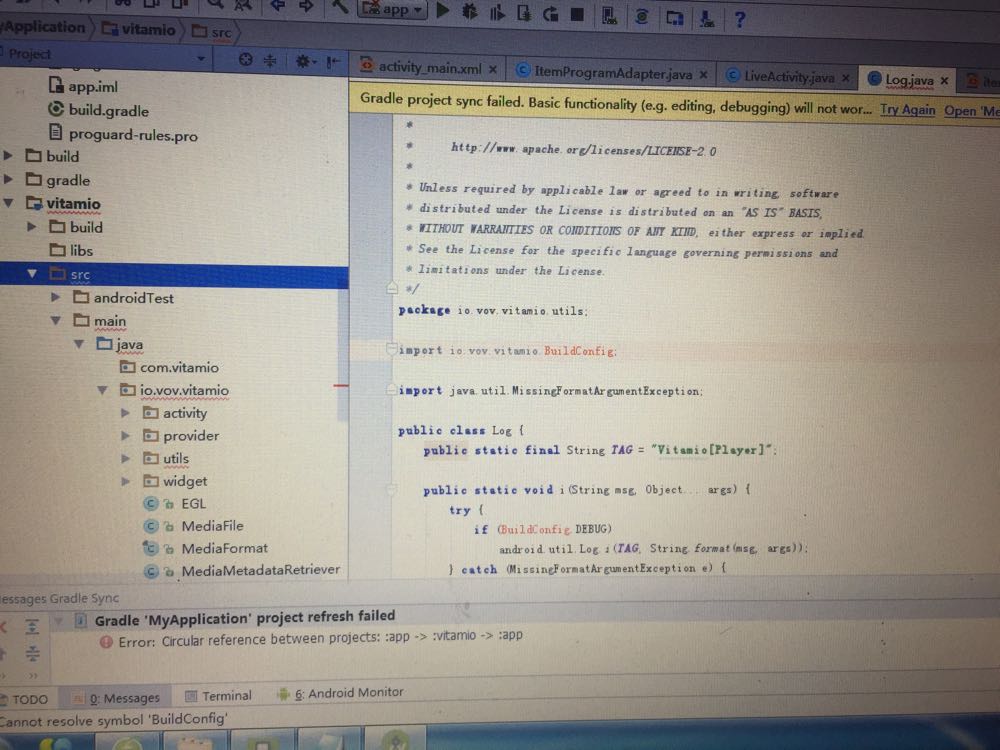
Task: Collapse the selected src folder
Action: [x=31, y=274]
